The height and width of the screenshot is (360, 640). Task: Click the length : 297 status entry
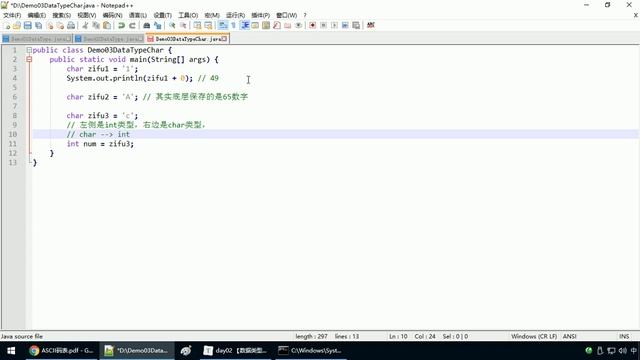[311, 336]
